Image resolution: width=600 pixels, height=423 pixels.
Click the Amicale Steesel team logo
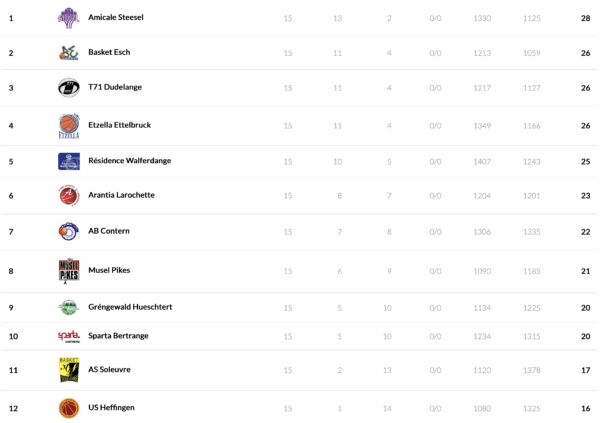click(68, 18)
